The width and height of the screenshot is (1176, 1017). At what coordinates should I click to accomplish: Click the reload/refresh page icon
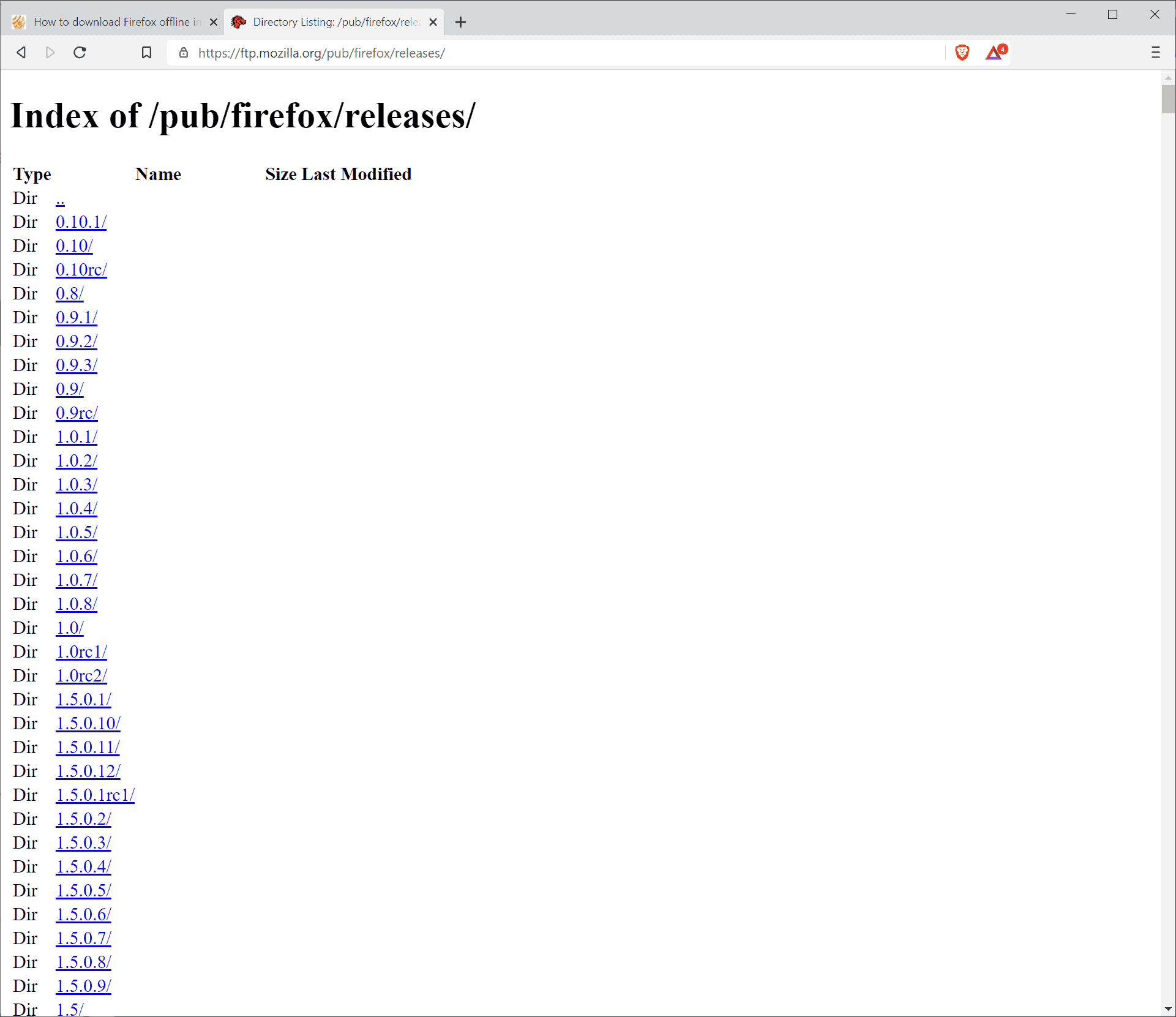pos(80,52)
